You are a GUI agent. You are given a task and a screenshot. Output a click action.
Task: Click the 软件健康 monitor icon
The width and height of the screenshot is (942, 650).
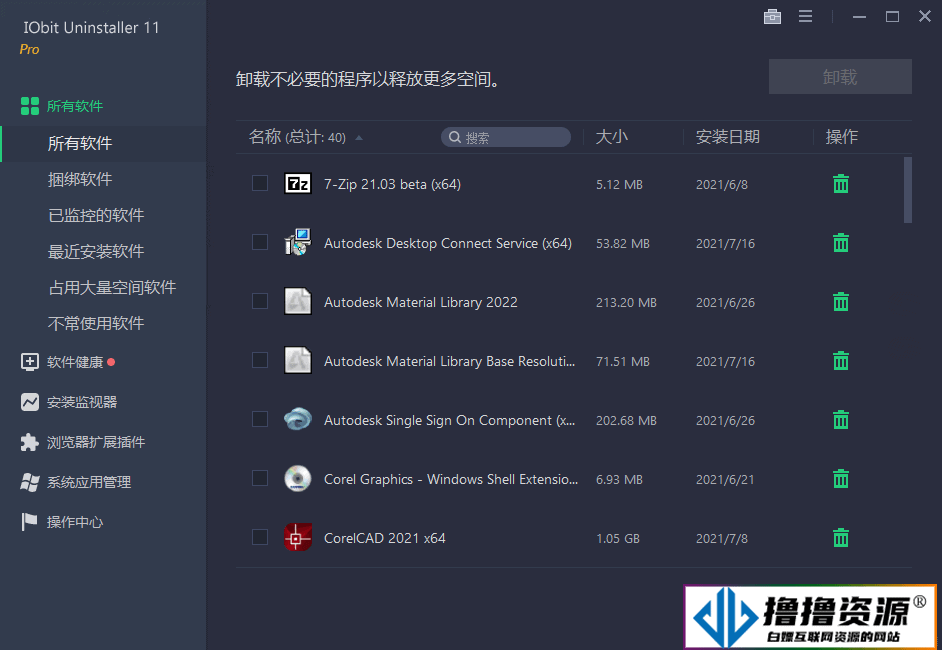29,362
